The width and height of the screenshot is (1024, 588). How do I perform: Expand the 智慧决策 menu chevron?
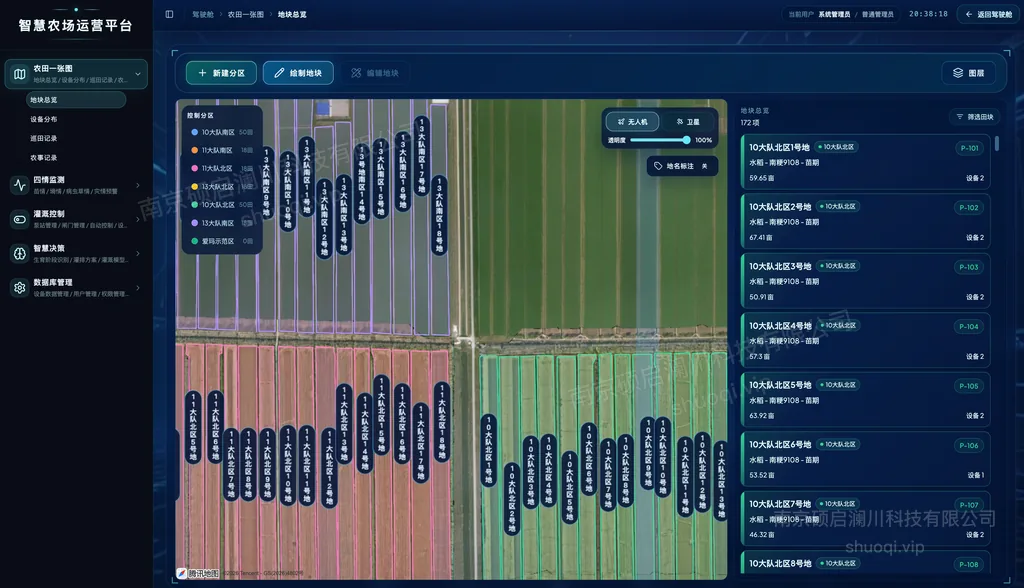coord(138,253)
